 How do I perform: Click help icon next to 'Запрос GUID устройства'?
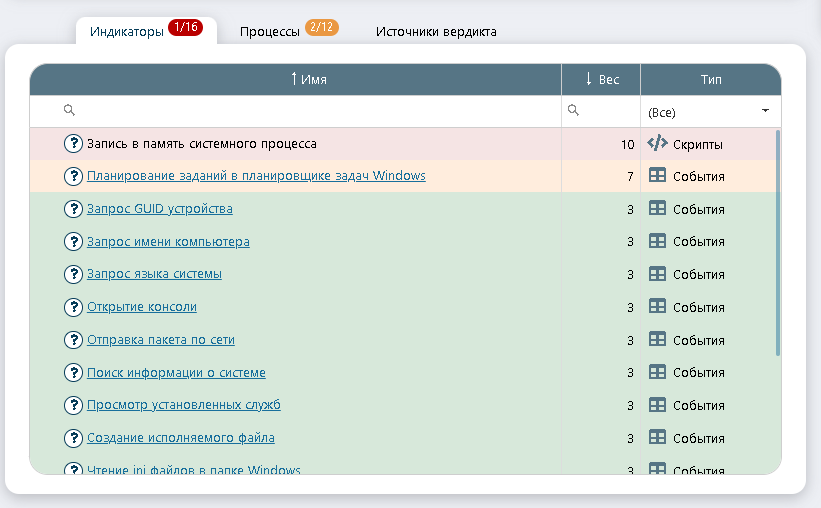pyautogui.click(x=73, y=209)
